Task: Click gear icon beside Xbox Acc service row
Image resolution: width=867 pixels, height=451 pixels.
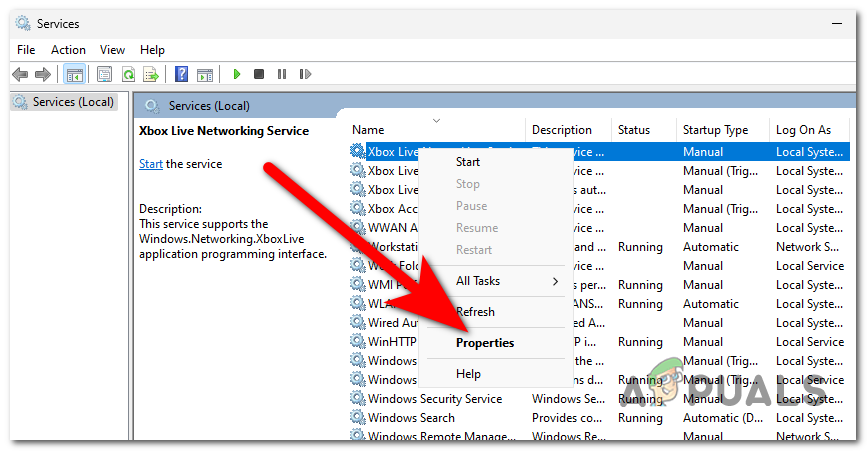Action: [x=358, y=208]
